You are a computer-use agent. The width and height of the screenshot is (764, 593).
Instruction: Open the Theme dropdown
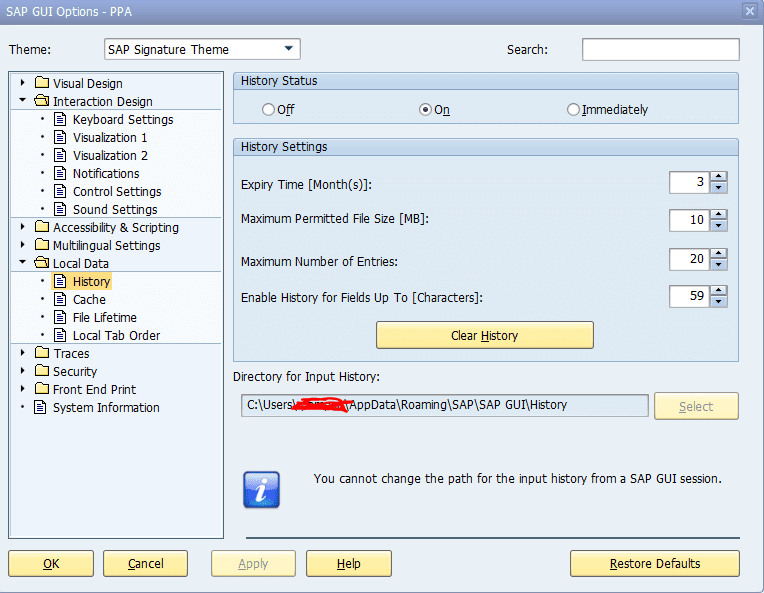click(288, 49)
